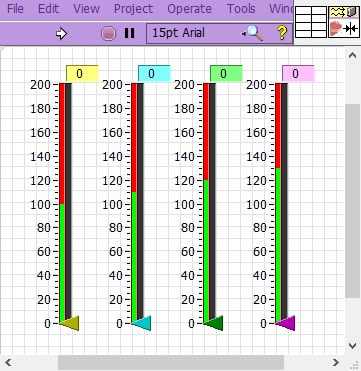Image resolution: width=361 pixels, height=371 pixels.
Task: Click the cyan slider pointer
Action: [x=143, y=323]
